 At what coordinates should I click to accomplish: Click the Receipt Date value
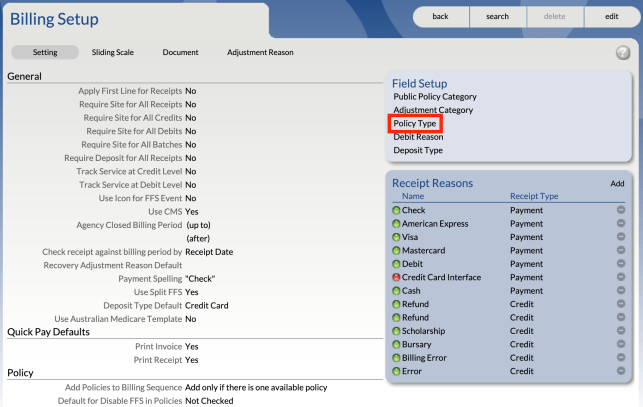(209, 252)
